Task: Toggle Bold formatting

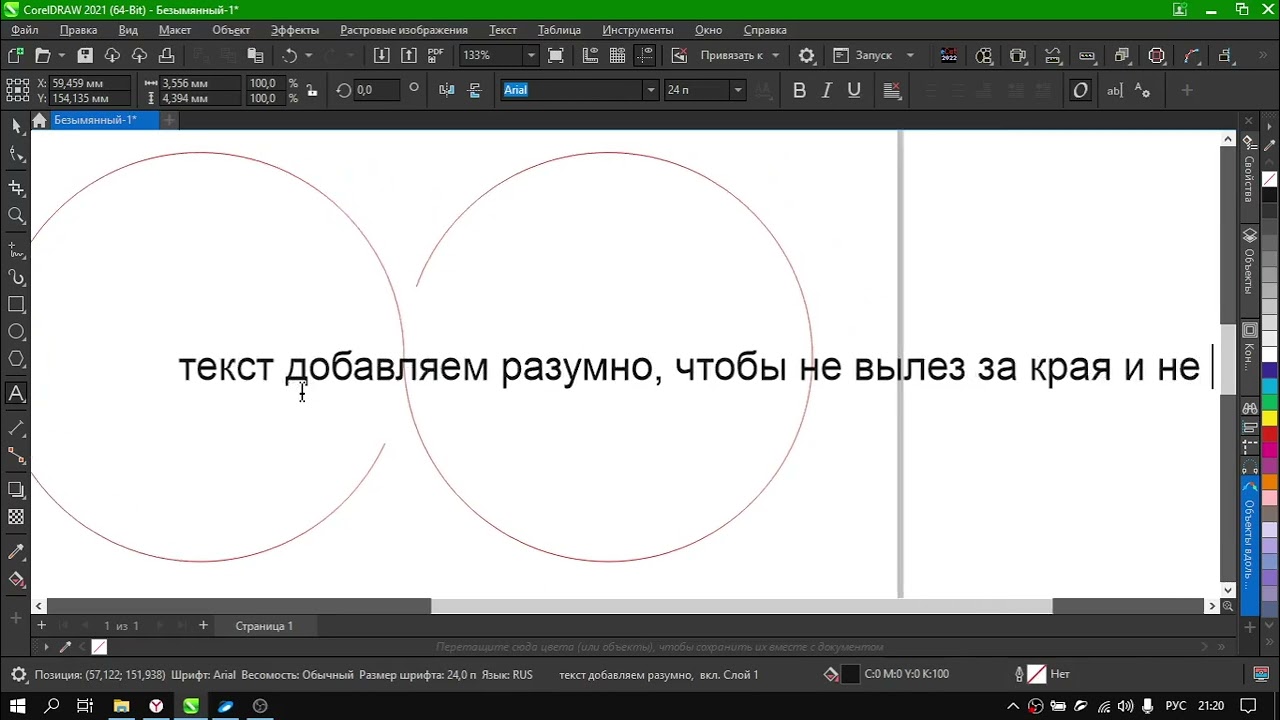Action: click(x=799, y=90)
